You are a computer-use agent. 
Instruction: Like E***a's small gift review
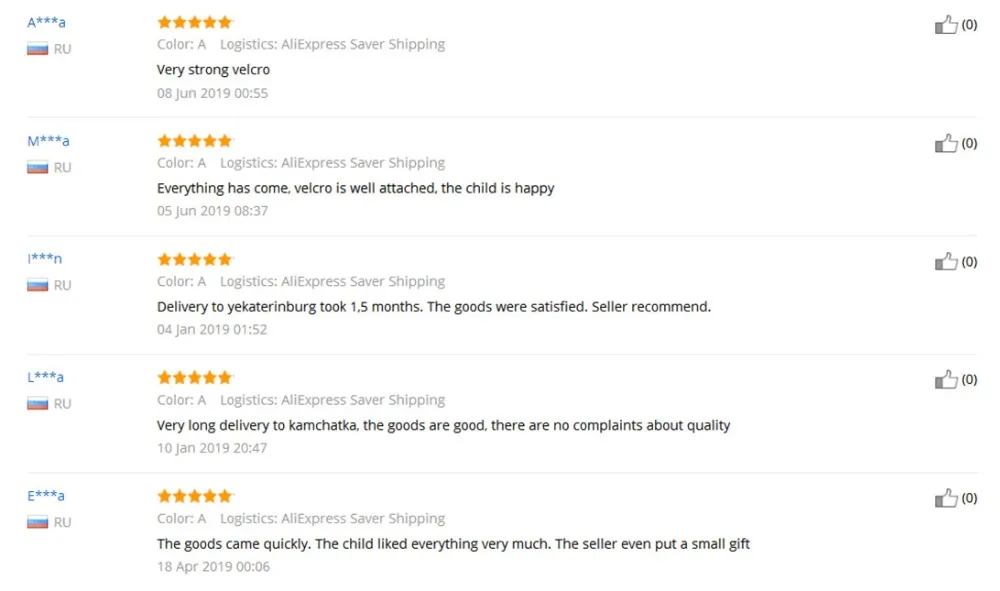pos(946,498)
